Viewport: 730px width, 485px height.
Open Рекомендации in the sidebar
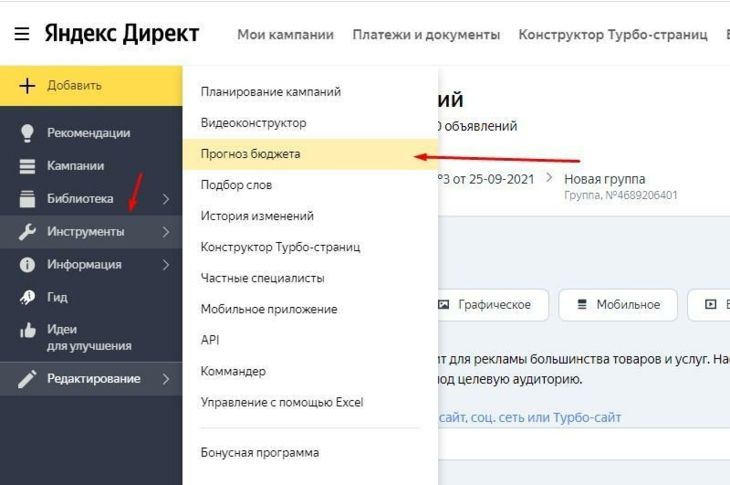(91, 133)
